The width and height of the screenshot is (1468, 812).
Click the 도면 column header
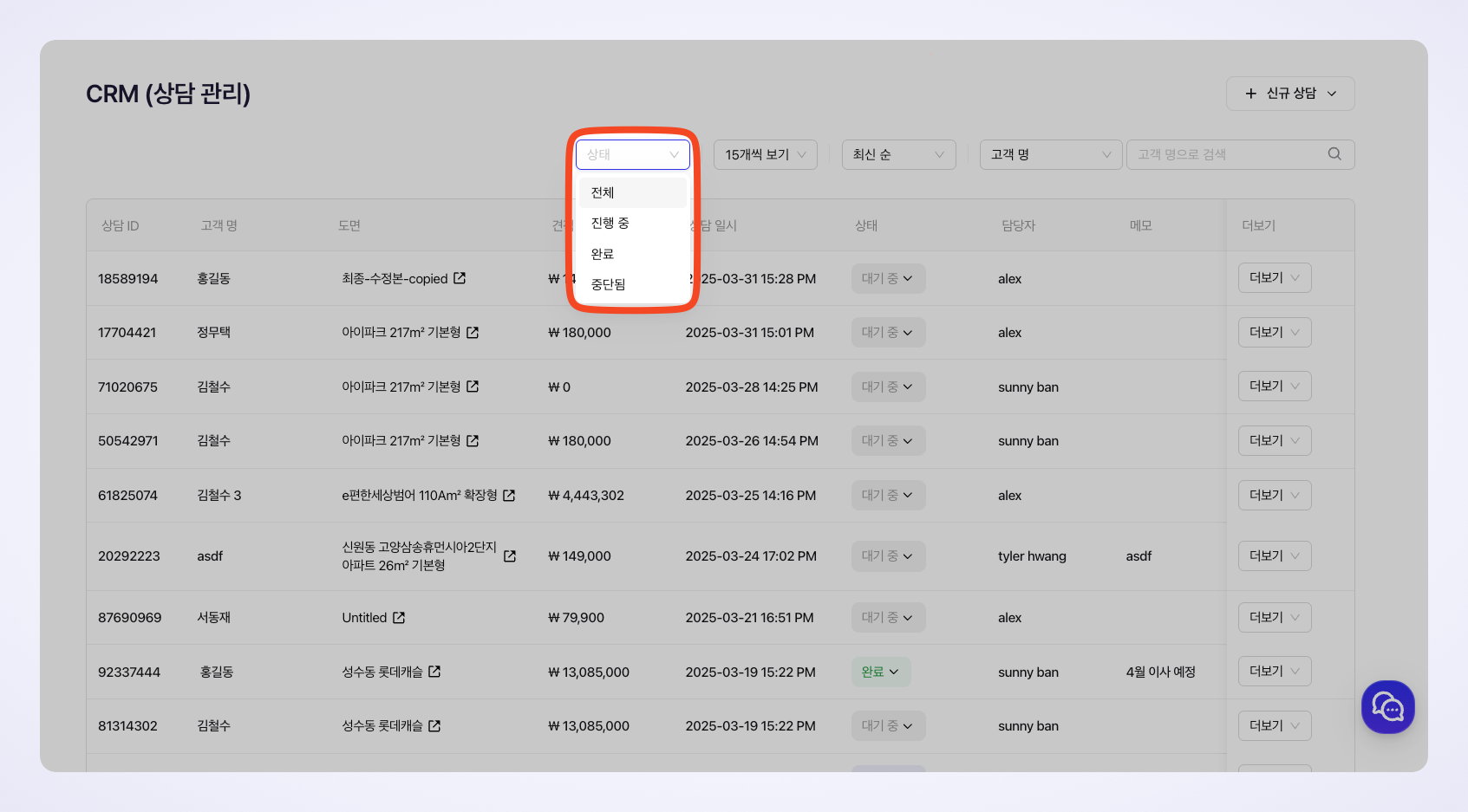[x=349, y=225]
